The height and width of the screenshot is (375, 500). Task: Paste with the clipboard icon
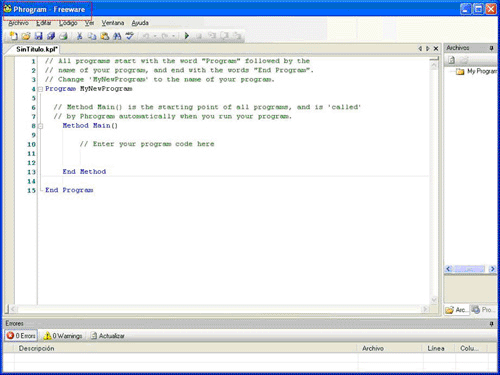[105, 36]
